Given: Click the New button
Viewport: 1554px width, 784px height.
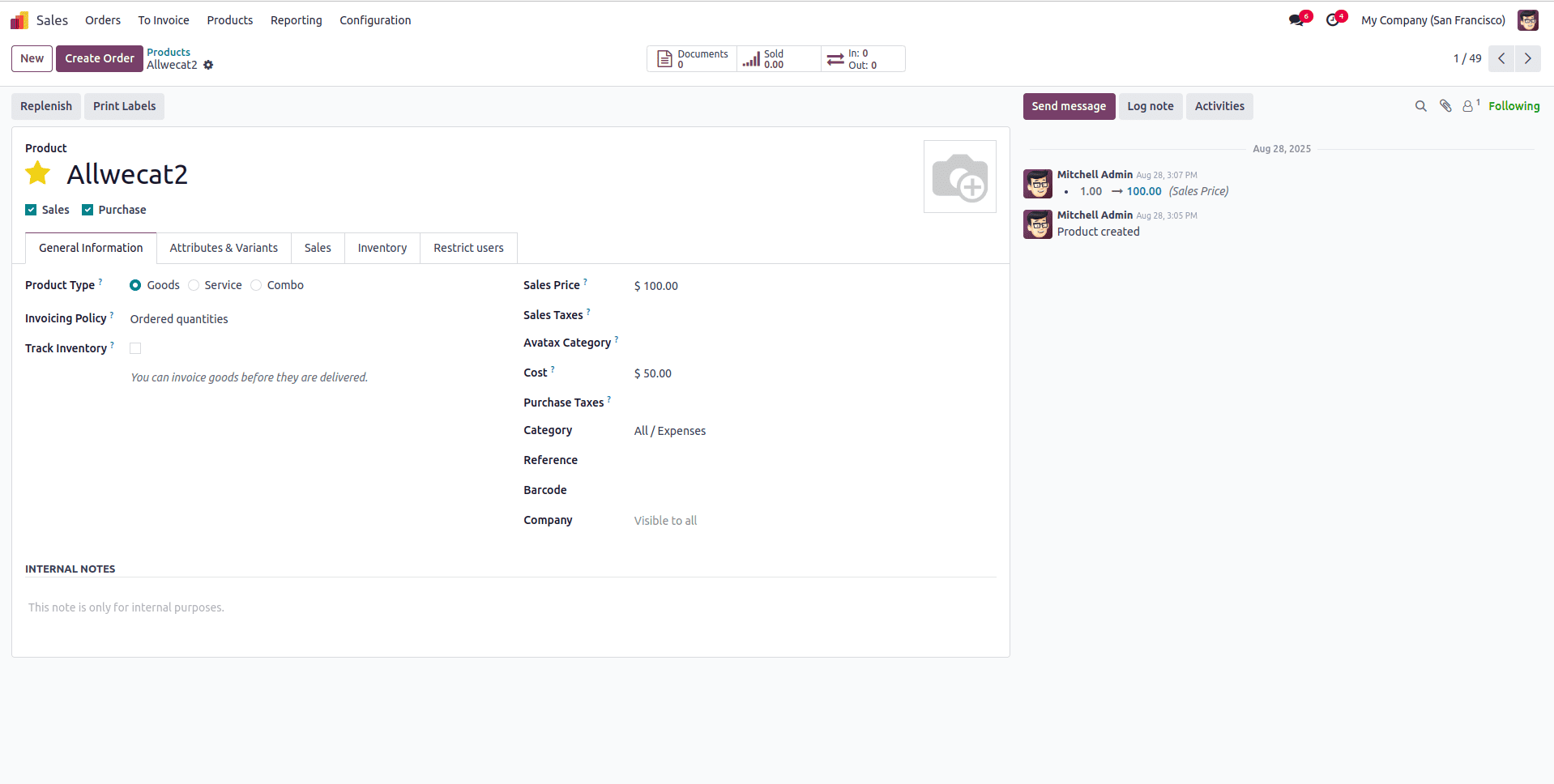Looking at the screenshot, I should [x=32, y=58].
